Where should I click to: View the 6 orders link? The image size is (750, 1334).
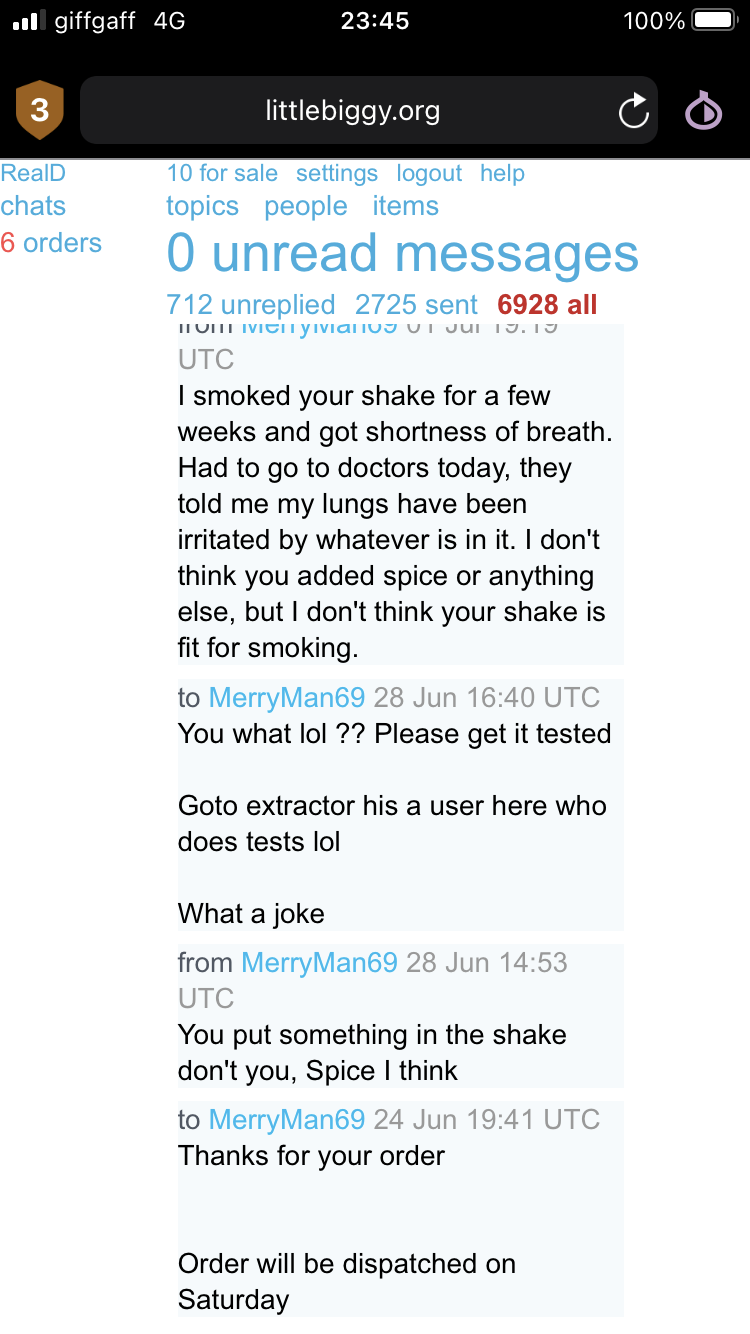(52, 243)
